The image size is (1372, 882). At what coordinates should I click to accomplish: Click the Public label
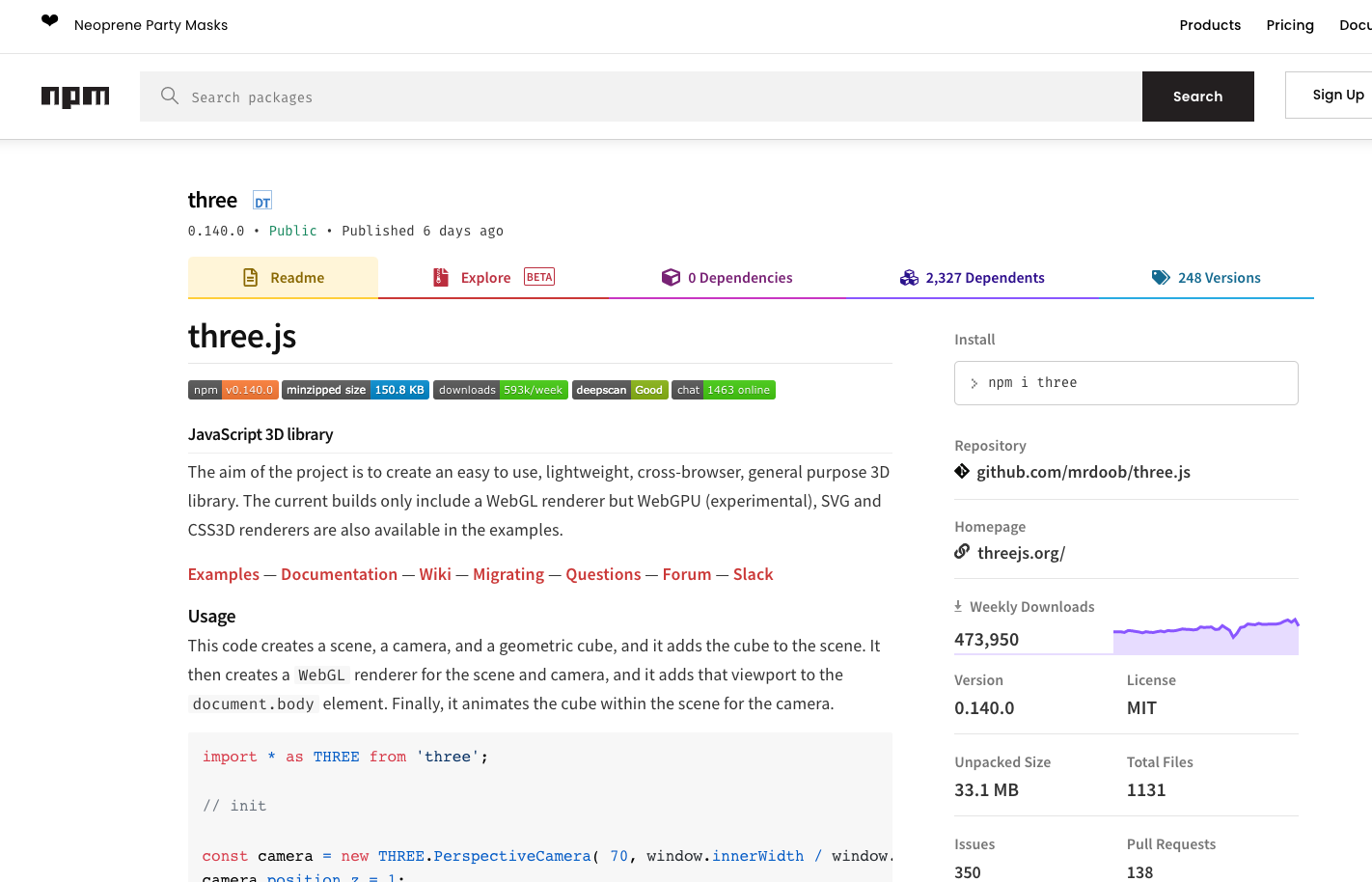point(293,231)
